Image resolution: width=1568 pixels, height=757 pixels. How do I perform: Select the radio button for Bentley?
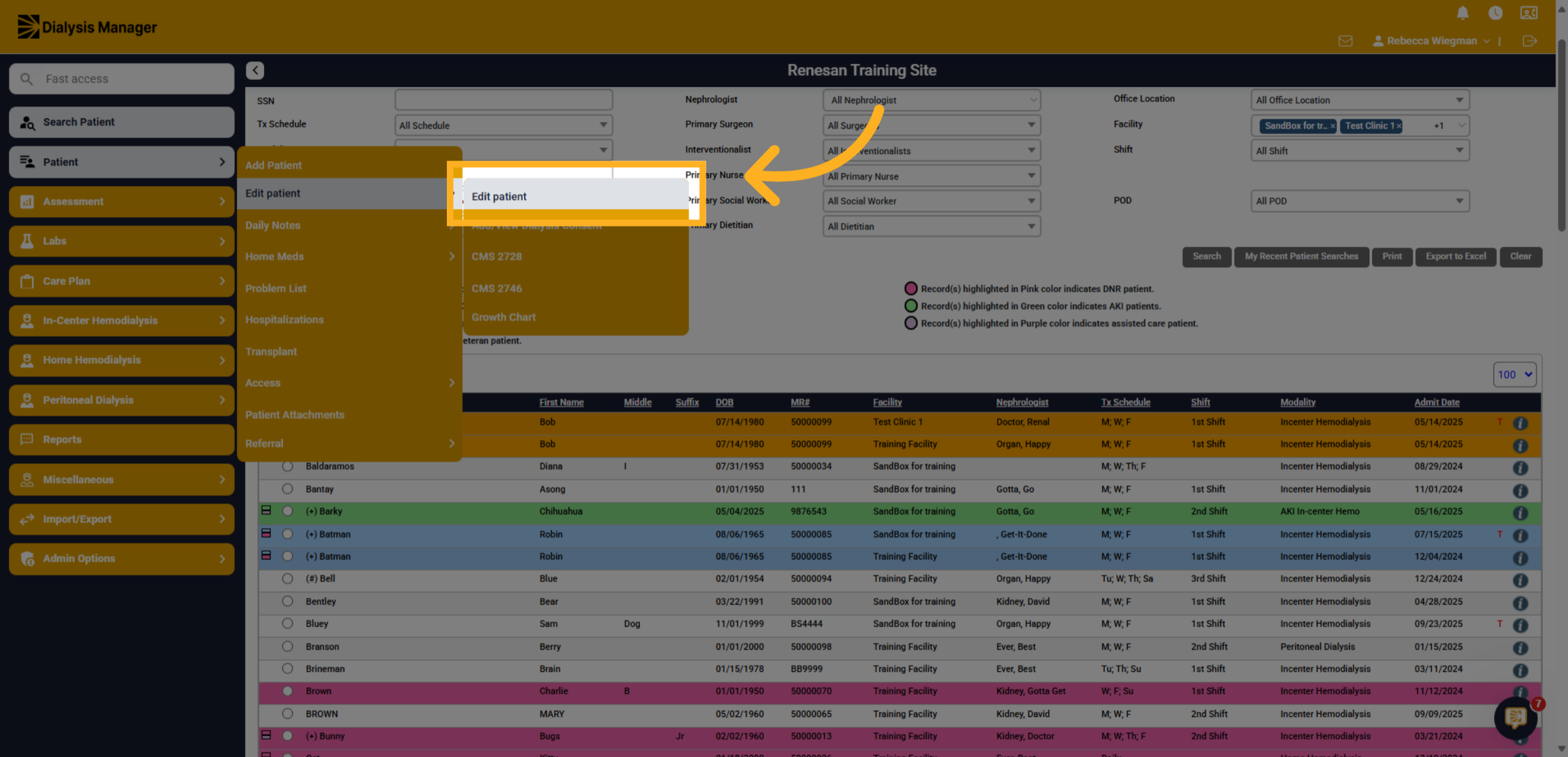[x=287, y=601]
